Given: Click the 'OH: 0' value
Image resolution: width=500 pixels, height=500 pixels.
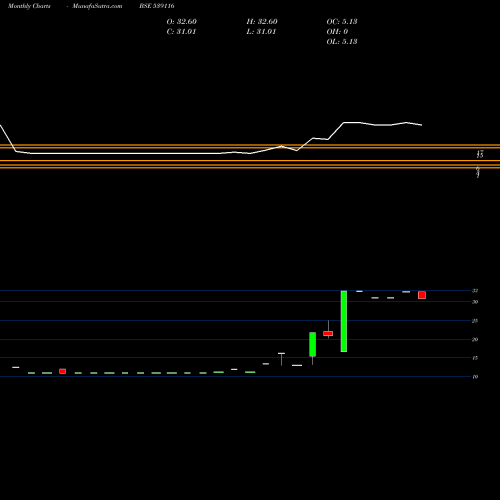Looking at the screenshot, I should click(337, 32).
